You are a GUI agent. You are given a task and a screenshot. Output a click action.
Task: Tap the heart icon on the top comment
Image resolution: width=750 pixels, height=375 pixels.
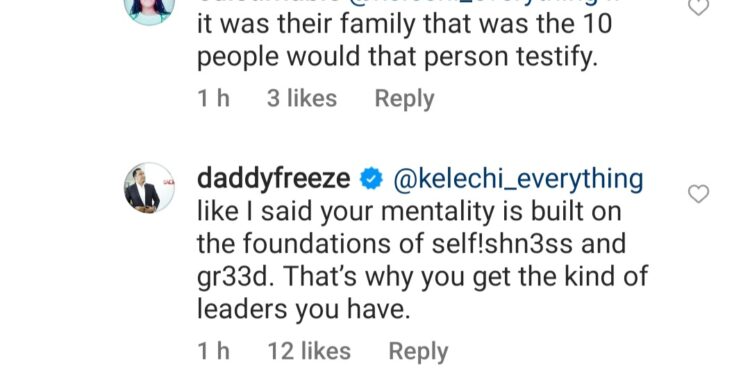tap(698, 6)
